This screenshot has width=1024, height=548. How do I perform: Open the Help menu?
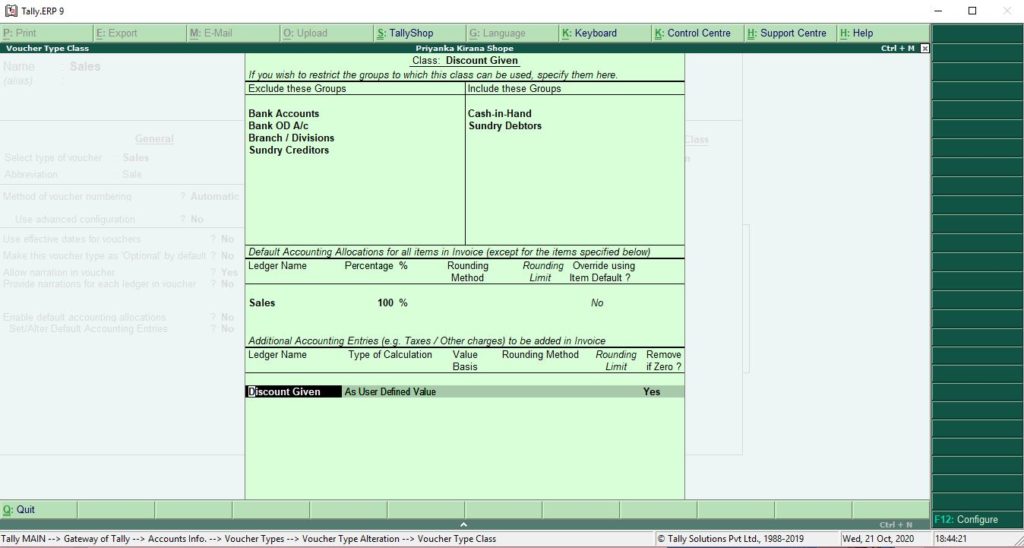[x=857, y=33]
